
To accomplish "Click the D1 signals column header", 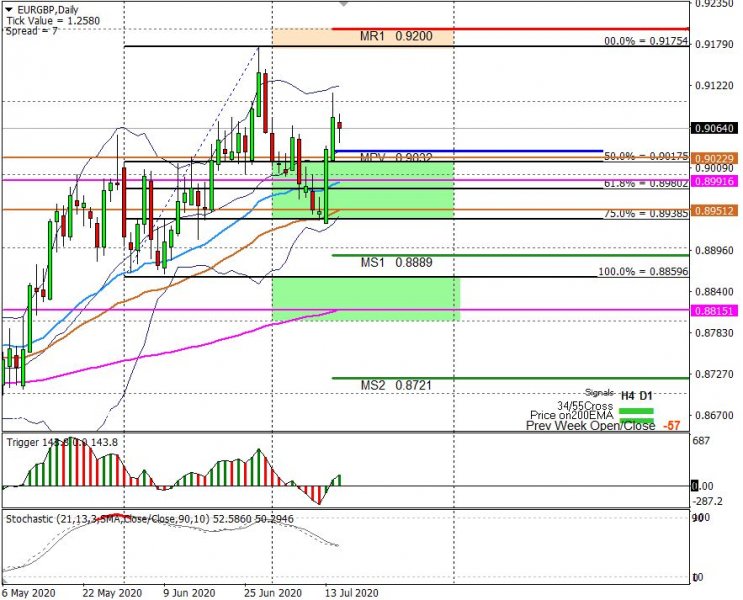I will (x=647, y=395).
